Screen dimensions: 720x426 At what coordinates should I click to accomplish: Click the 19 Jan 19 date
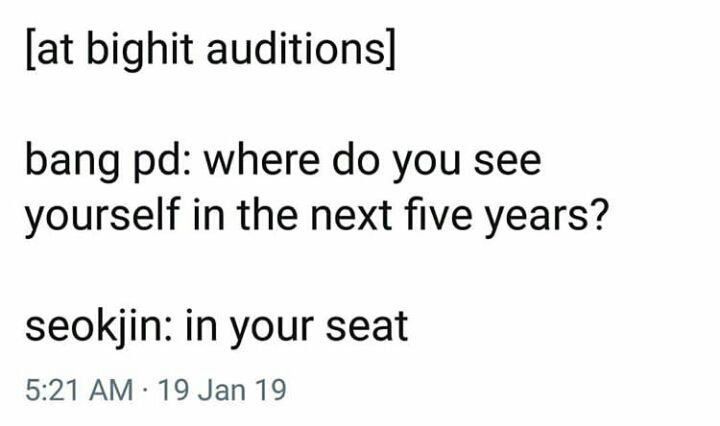[222, 390]
